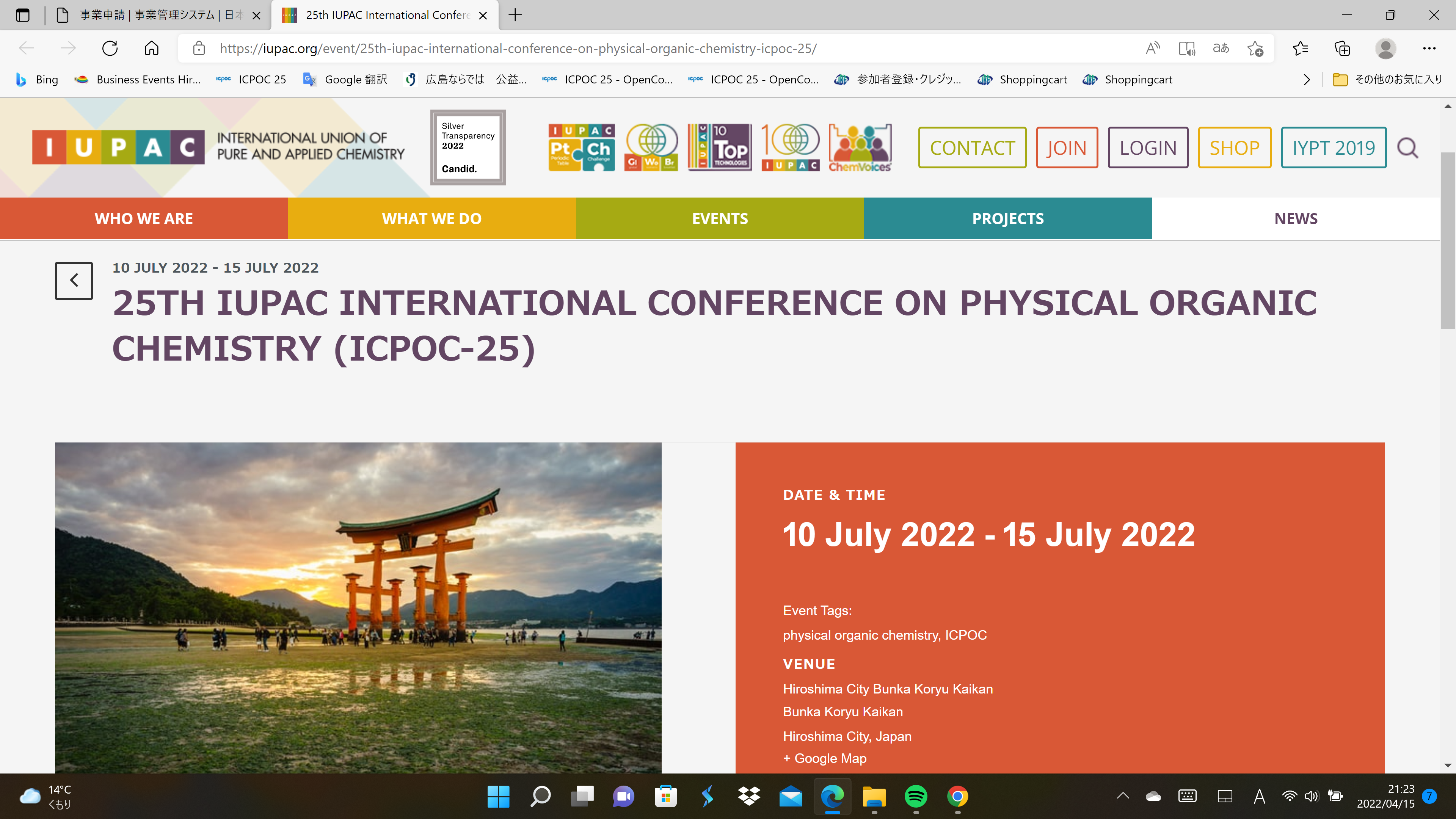Click the Itsukushima torii gate photo

coord(358,607)
